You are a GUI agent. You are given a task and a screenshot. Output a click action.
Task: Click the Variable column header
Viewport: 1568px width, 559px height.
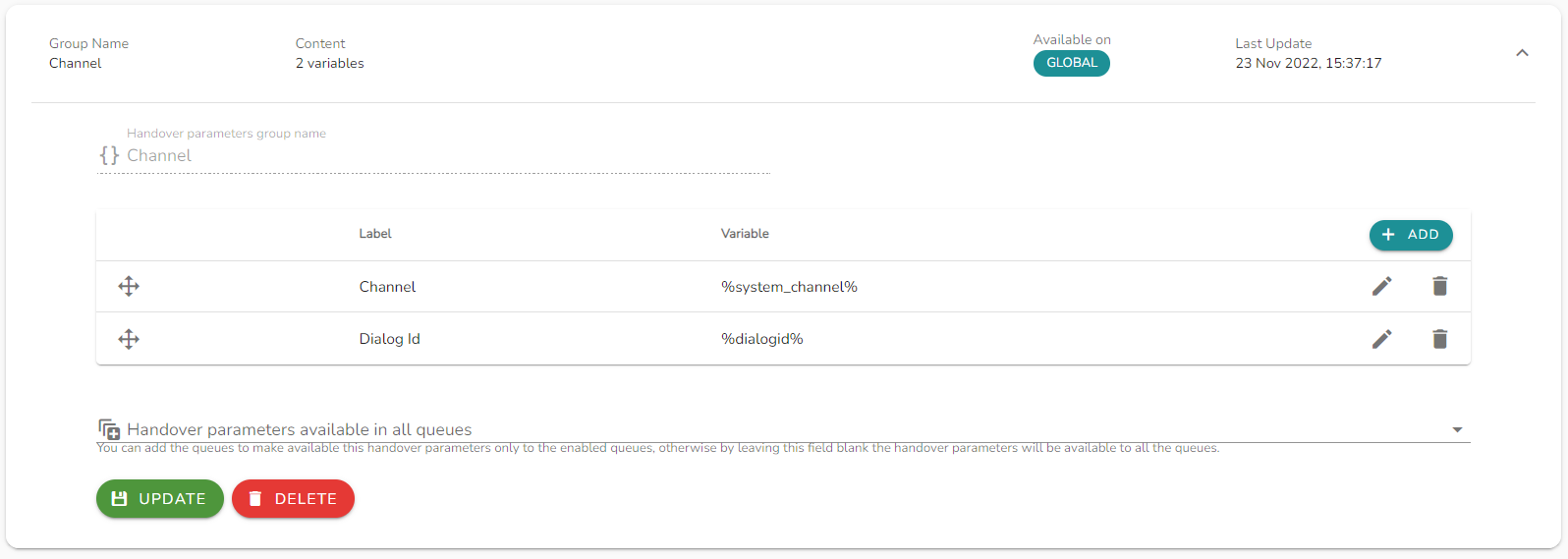pyautogui.click(x=745, y=234)
